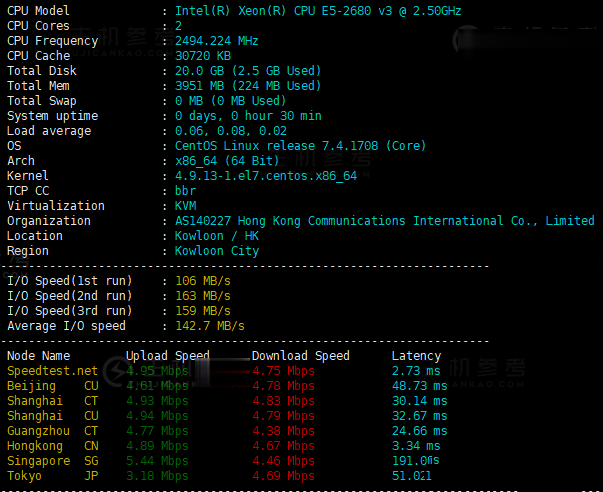Click the Beijing CU node name
603x492 pixels.
(53, 386)
